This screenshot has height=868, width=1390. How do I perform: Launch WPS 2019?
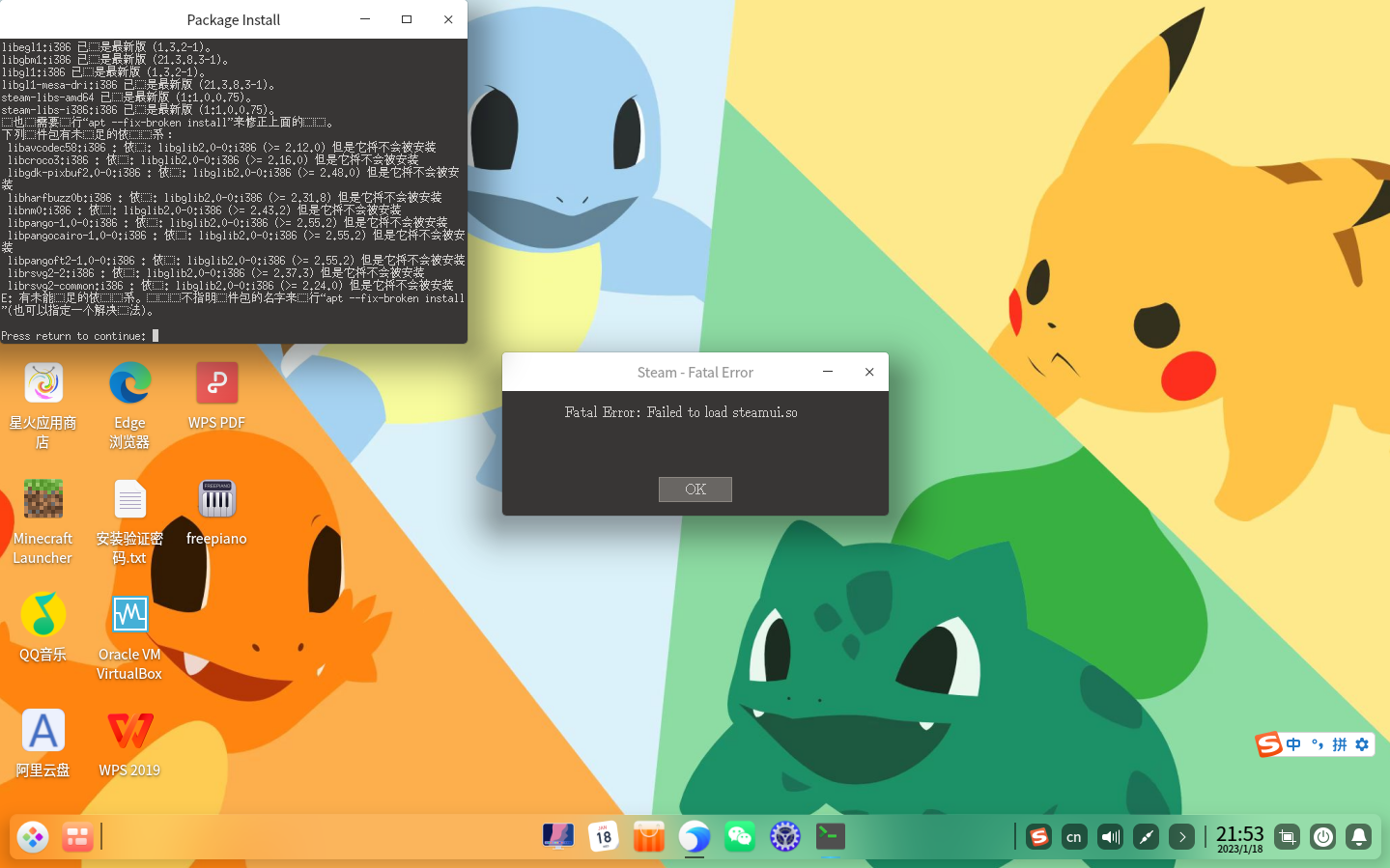coord(129,731)
